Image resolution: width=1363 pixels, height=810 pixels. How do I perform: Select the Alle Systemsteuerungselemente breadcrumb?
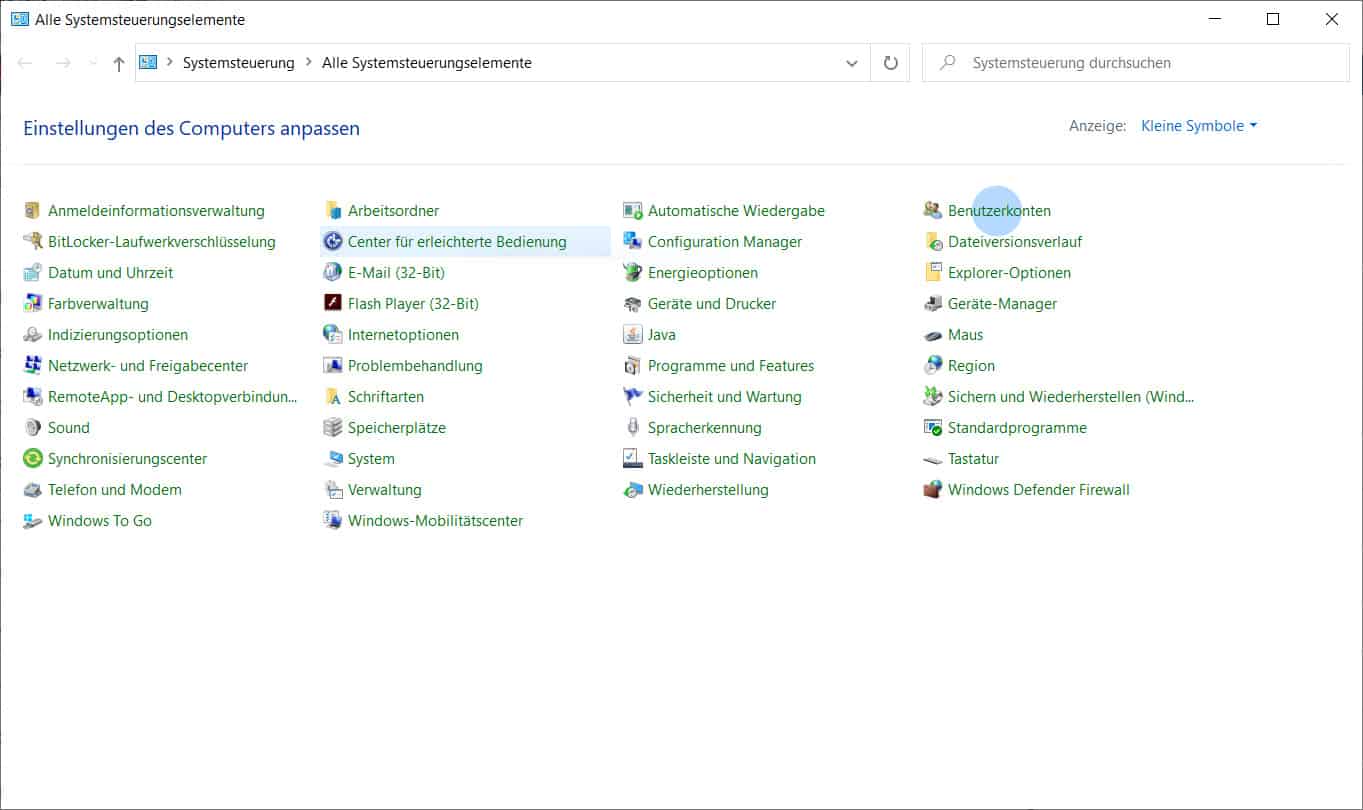coord(427,63)
